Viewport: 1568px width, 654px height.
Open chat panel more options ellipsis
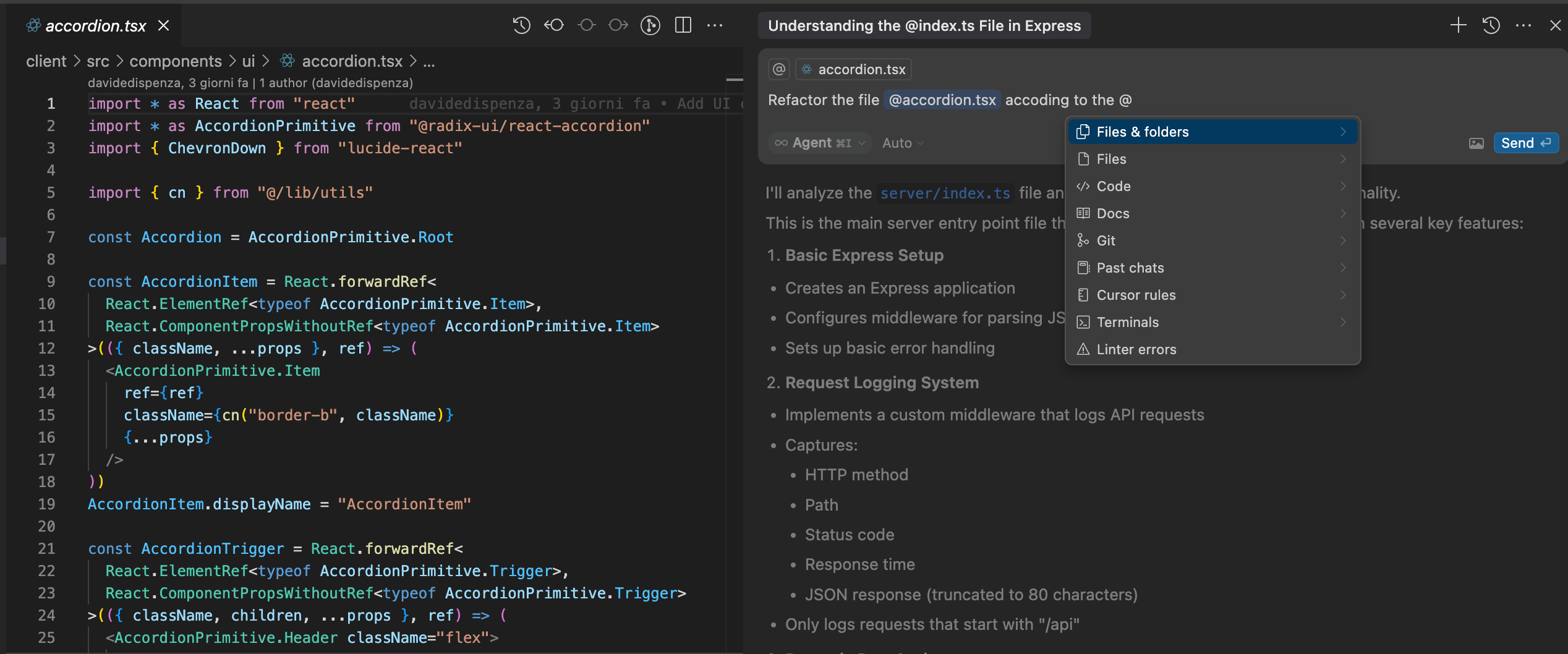pyautogui.click(x=1523, y=25)
